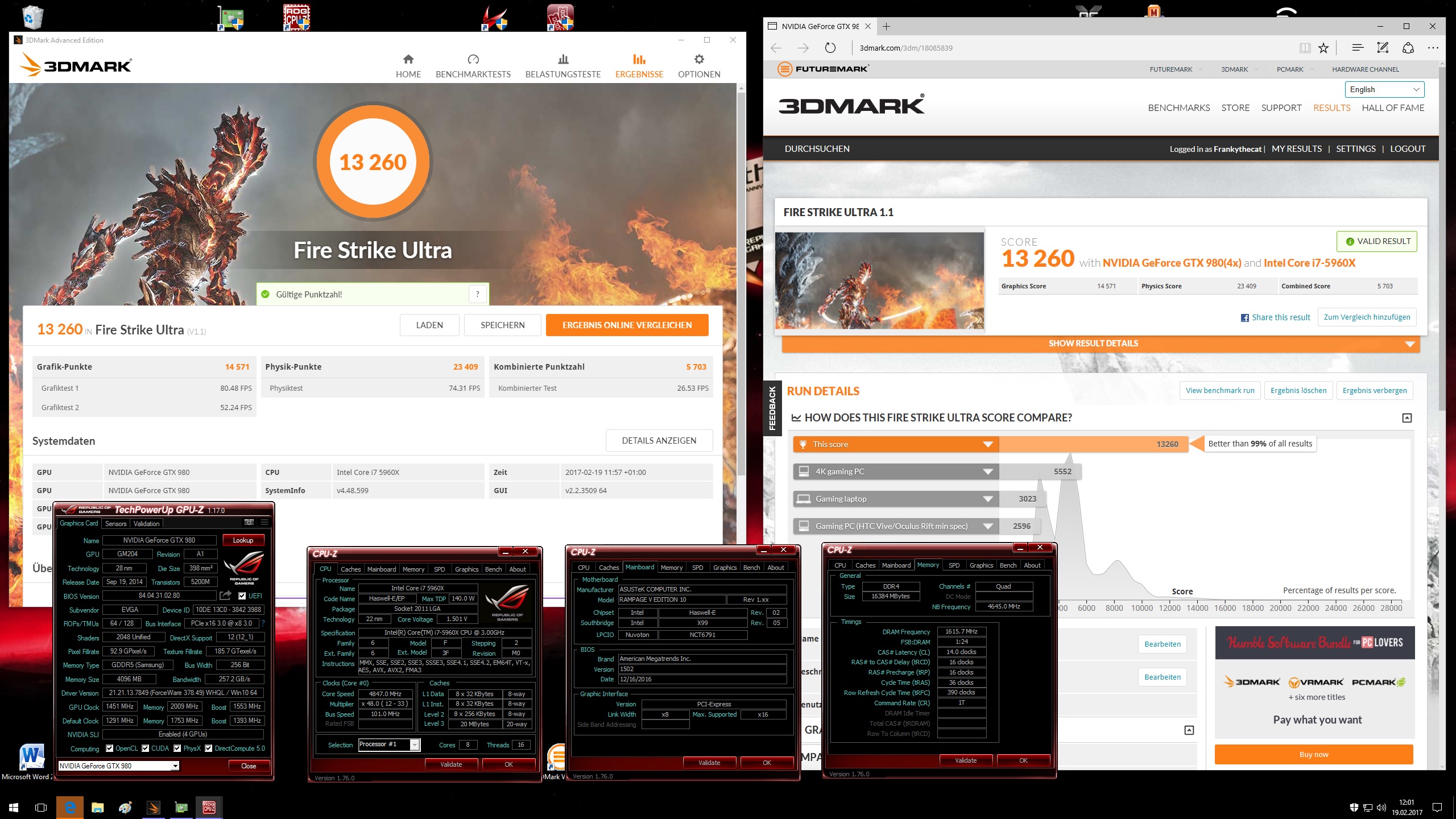Open English language dropdown on 3dmark.com
Screen dimensions: 1456x819
[x=1384, y=89]
